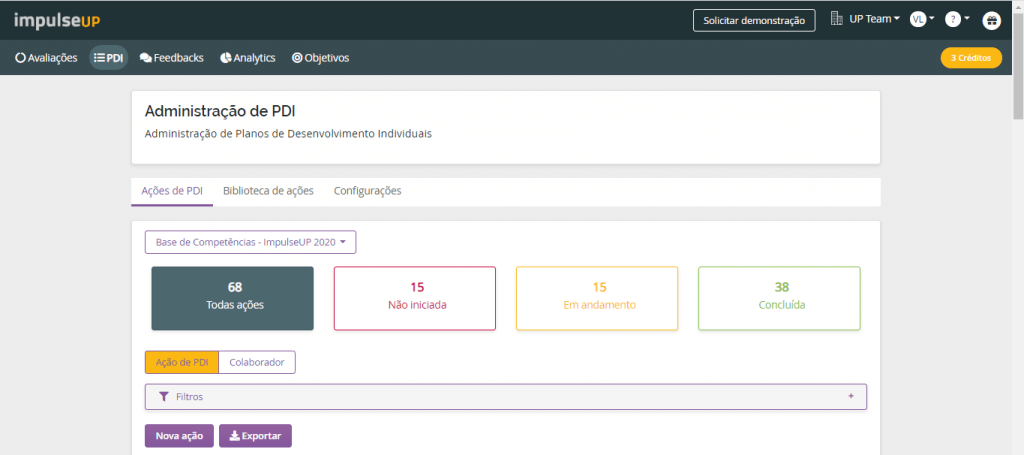Open Avaliações in the navigation bar
This screenshot has width=1024, height=455.
(x=46, y=58)
